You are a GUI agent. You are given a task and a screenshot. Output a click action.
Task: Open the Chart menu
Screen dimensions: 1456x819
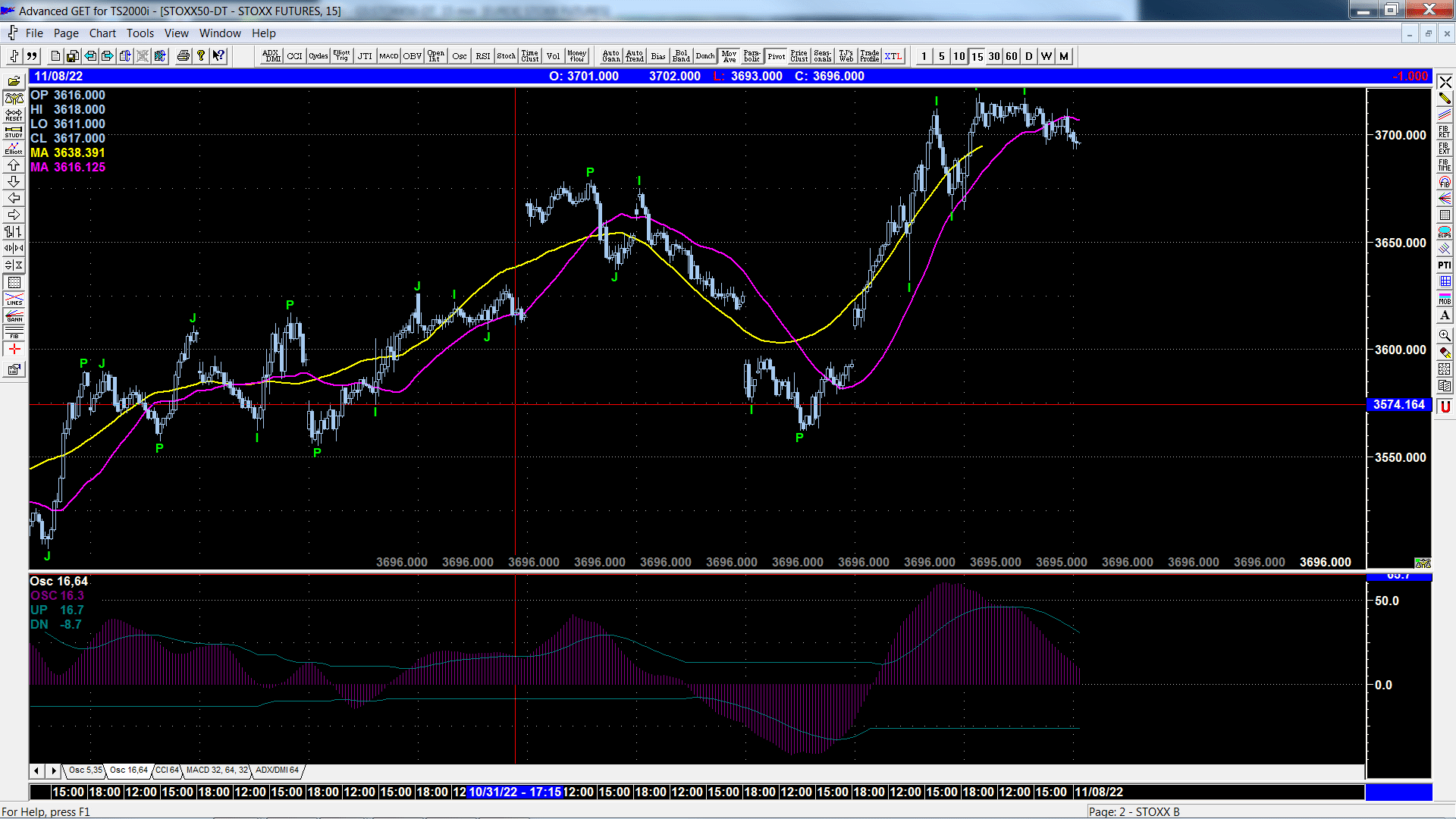pyautogui.click(x=102, y=33)
